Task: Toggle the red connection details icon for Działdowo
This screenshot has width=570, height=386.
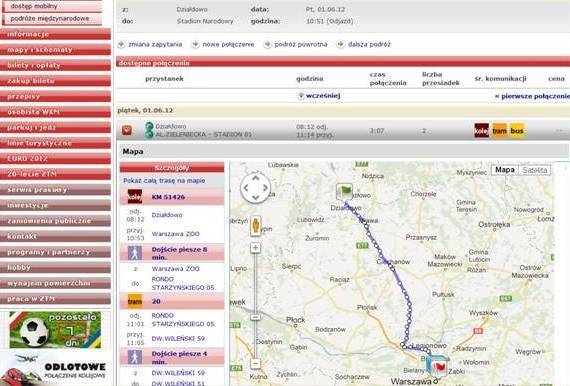Action: [x=127, y=130]
